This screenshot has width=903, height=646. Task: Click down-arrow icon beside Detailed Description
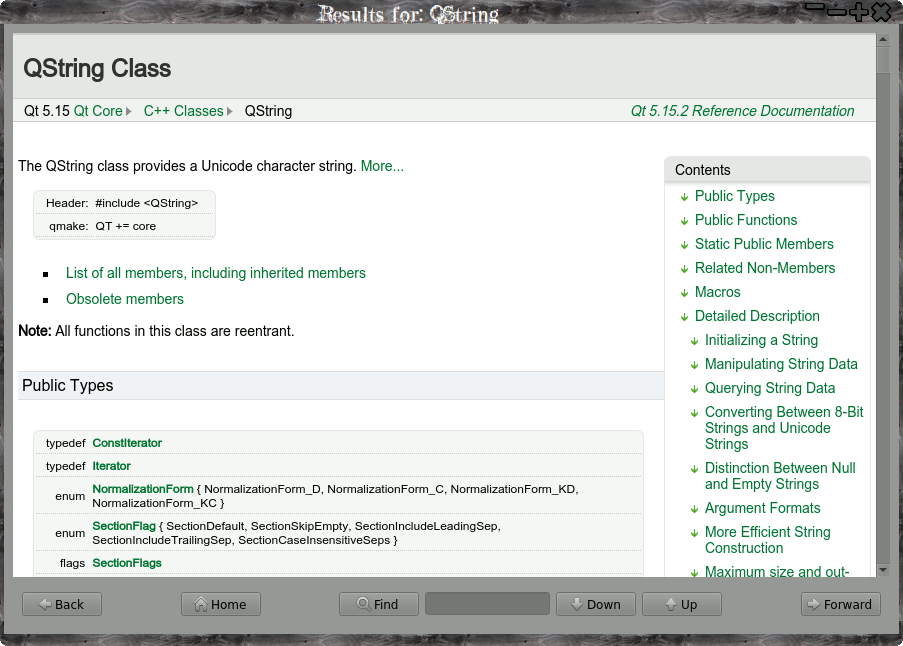(x=684, y=317)
